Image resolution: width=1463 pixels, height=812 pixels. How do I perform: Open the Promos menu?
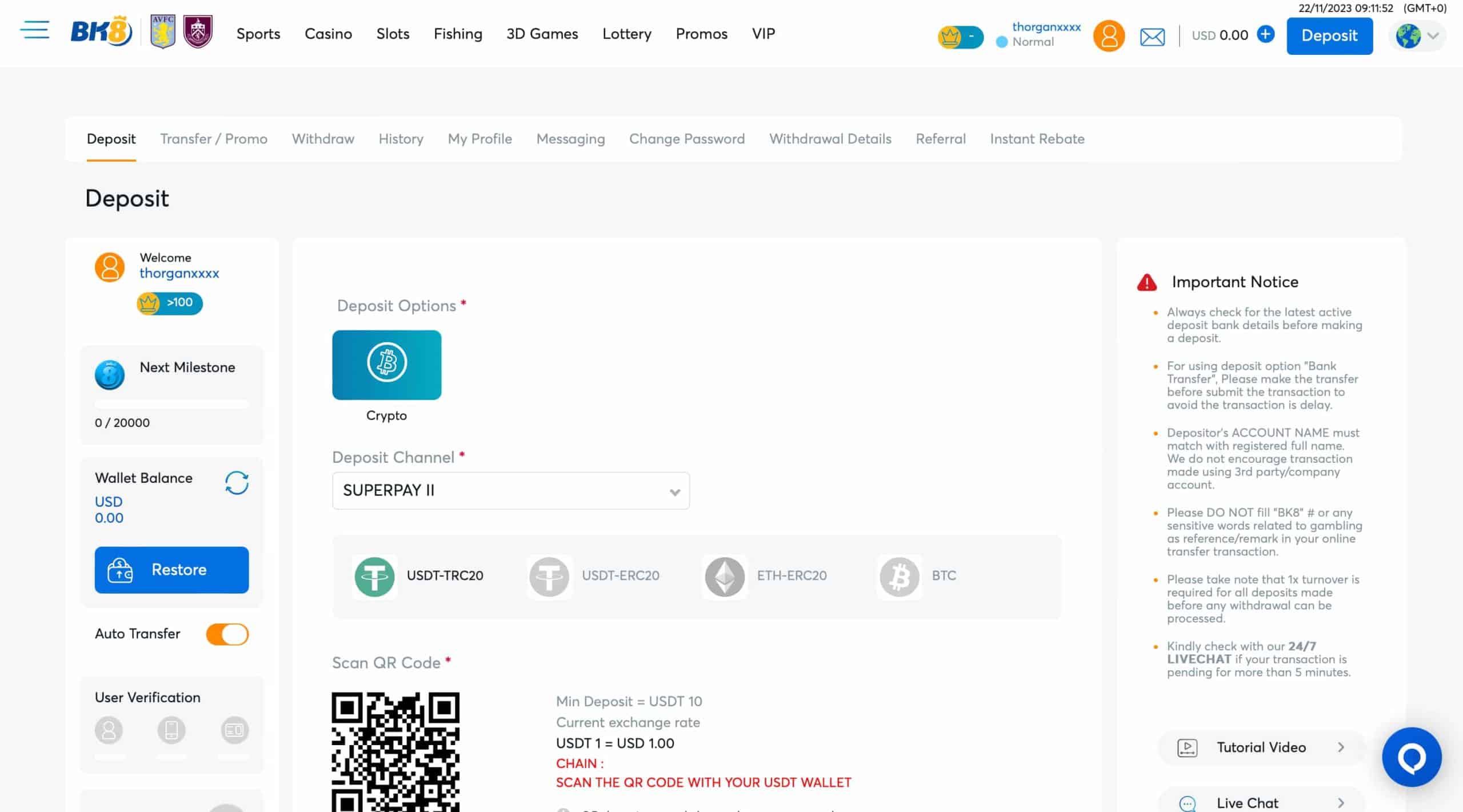tap(701, 34)
